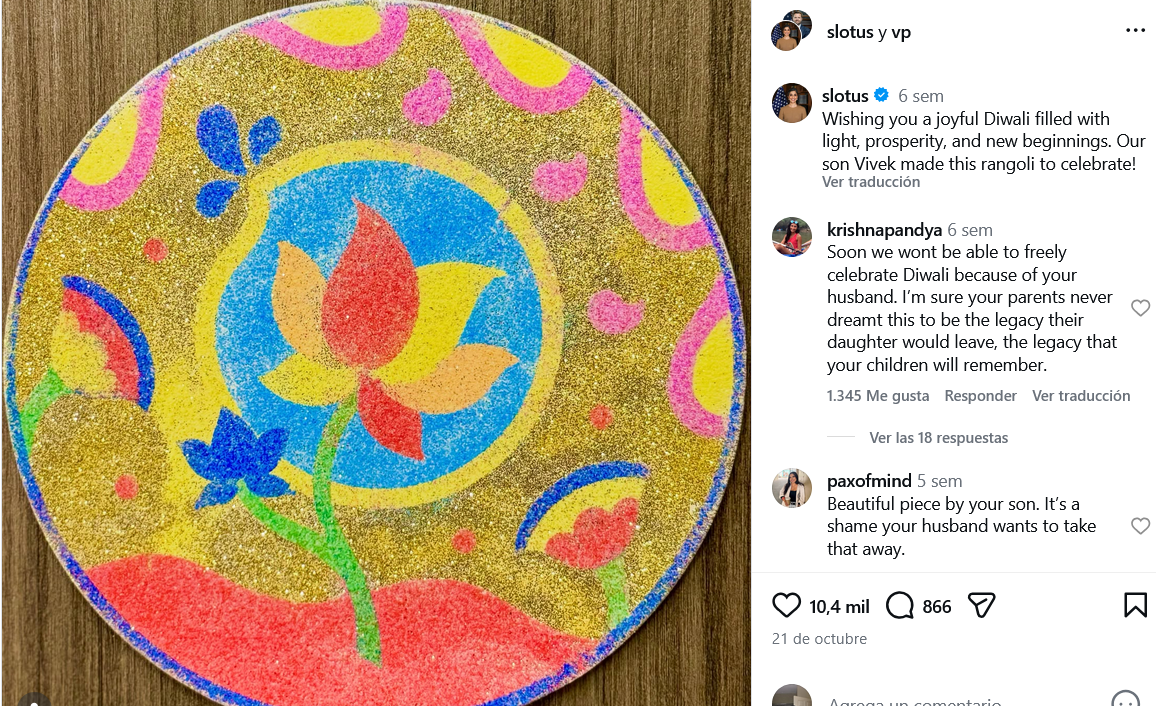
Task: Click the rangoli artwork photo
Action: click(x=376, y=353)
